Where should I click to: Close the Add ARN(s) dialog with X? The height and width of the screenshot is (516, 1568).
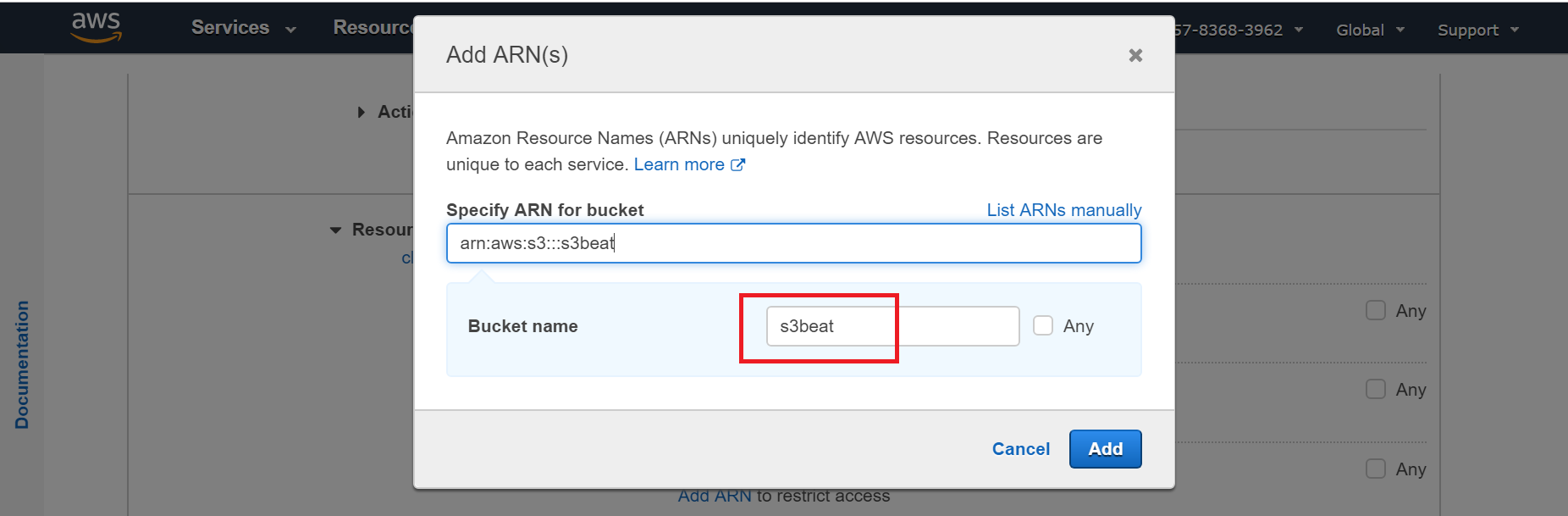coord(1135,55)
